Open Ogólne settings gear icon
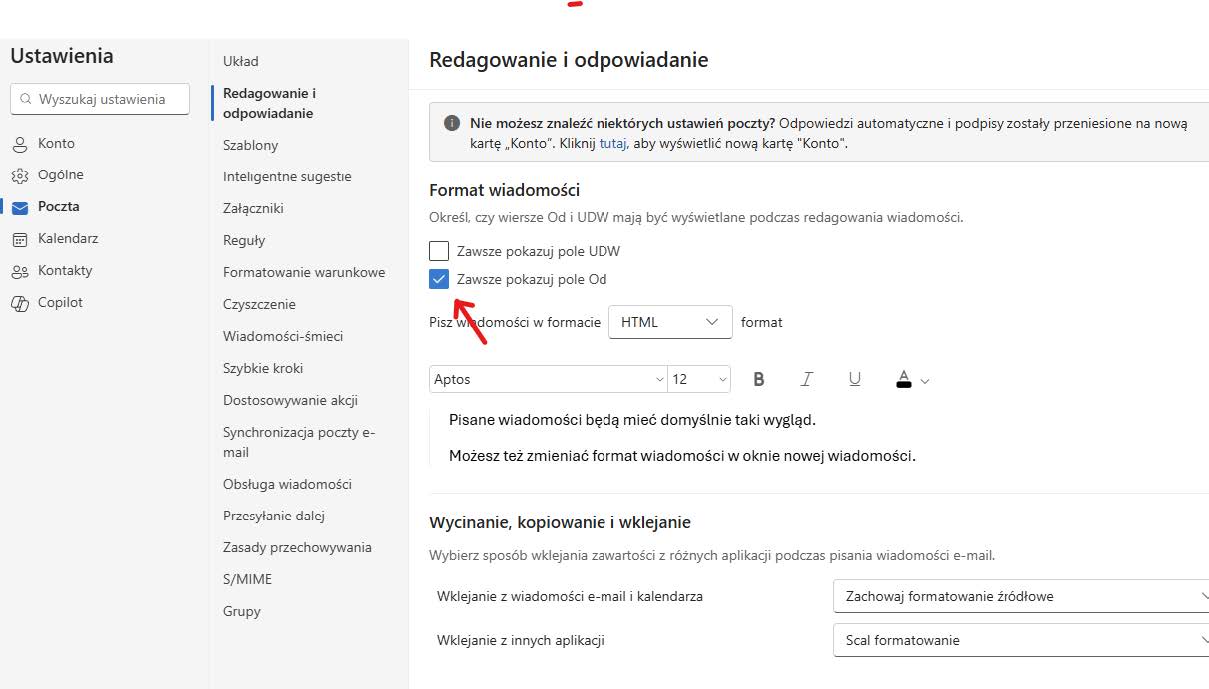Viewport: 1209px width, 689px height. click(20, 176)
